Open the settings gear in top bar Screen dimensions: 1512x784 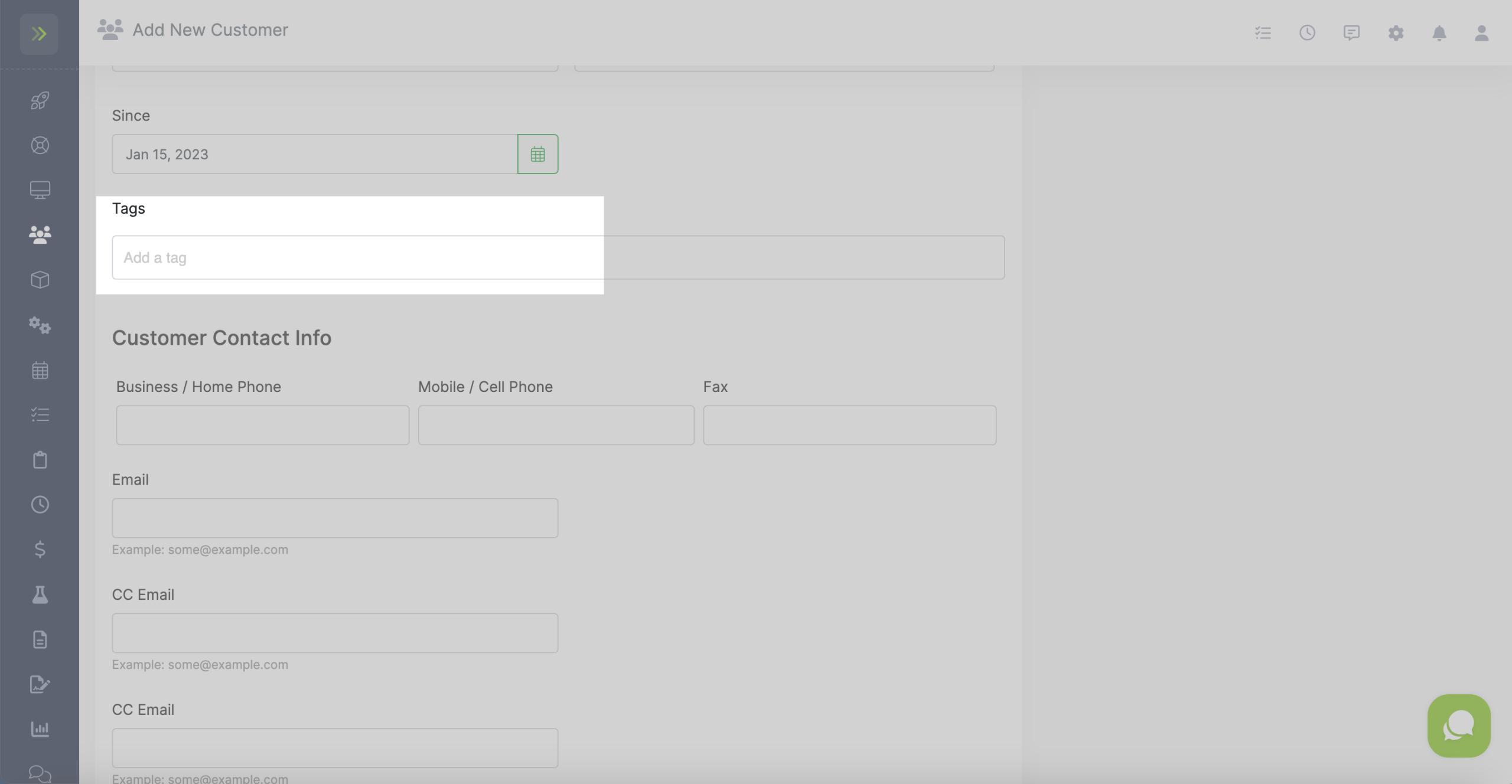(1396, 32)
